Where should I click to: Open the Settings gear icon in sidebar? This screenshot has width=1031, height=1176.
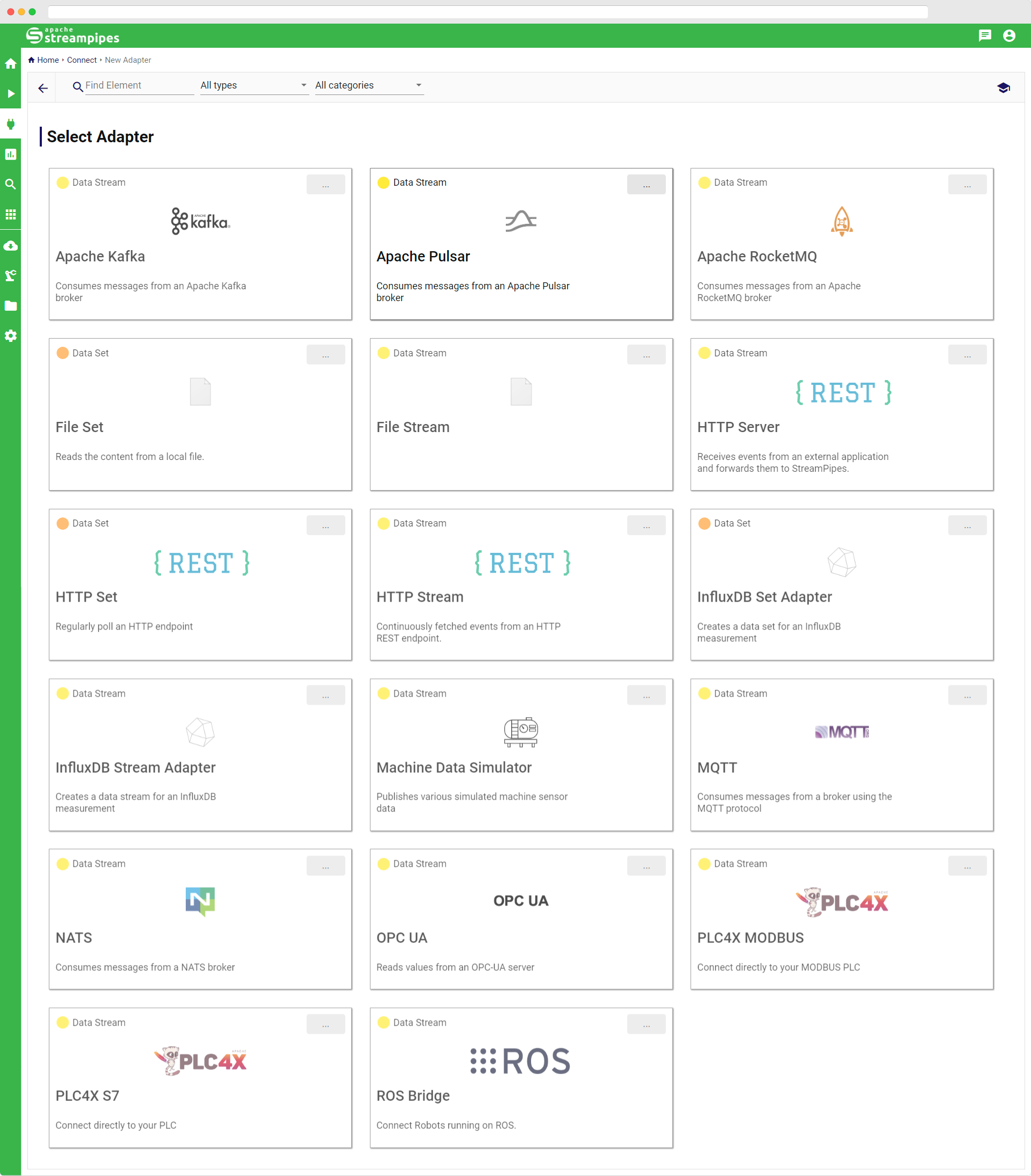pyautogui.click(x=10, y=336)
